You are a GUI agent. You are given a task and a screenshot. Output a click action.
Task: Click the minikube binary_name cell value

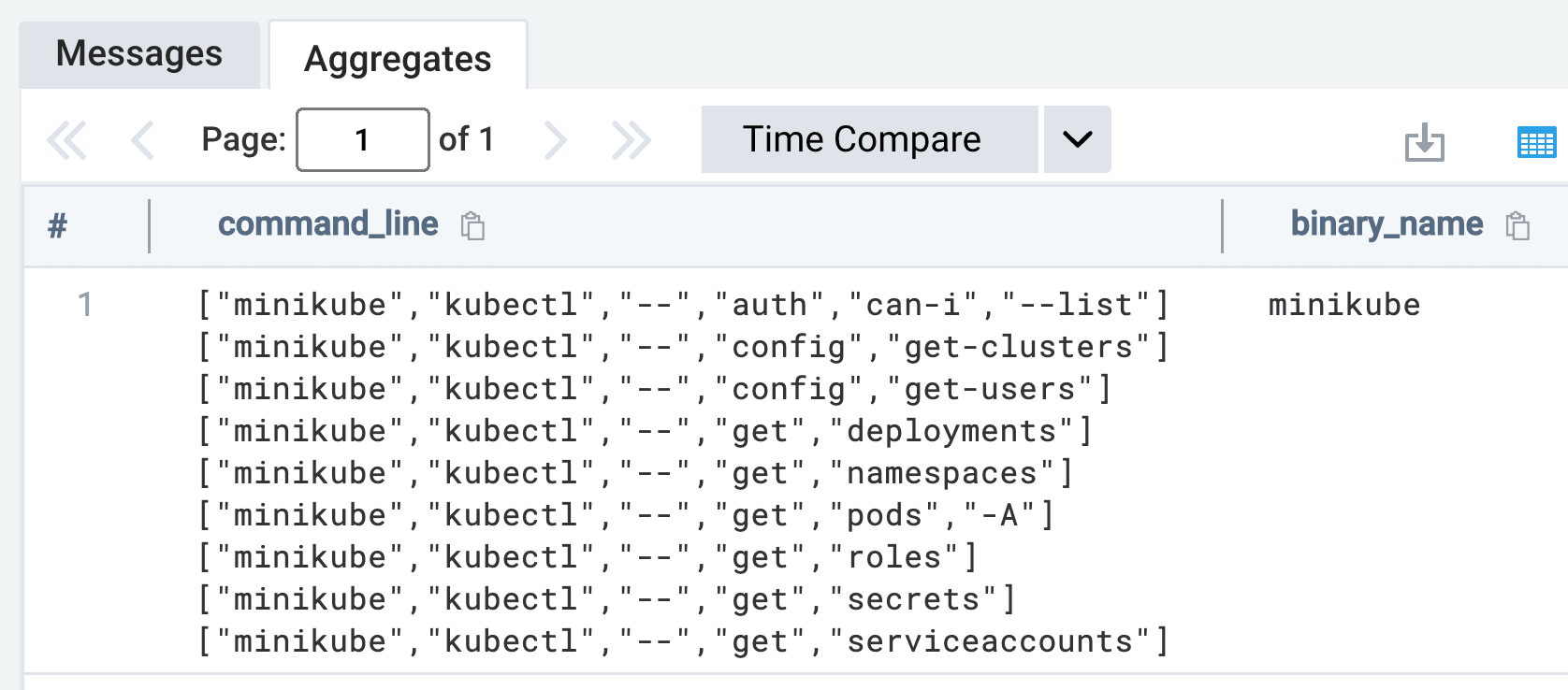tap(1344, 305)
